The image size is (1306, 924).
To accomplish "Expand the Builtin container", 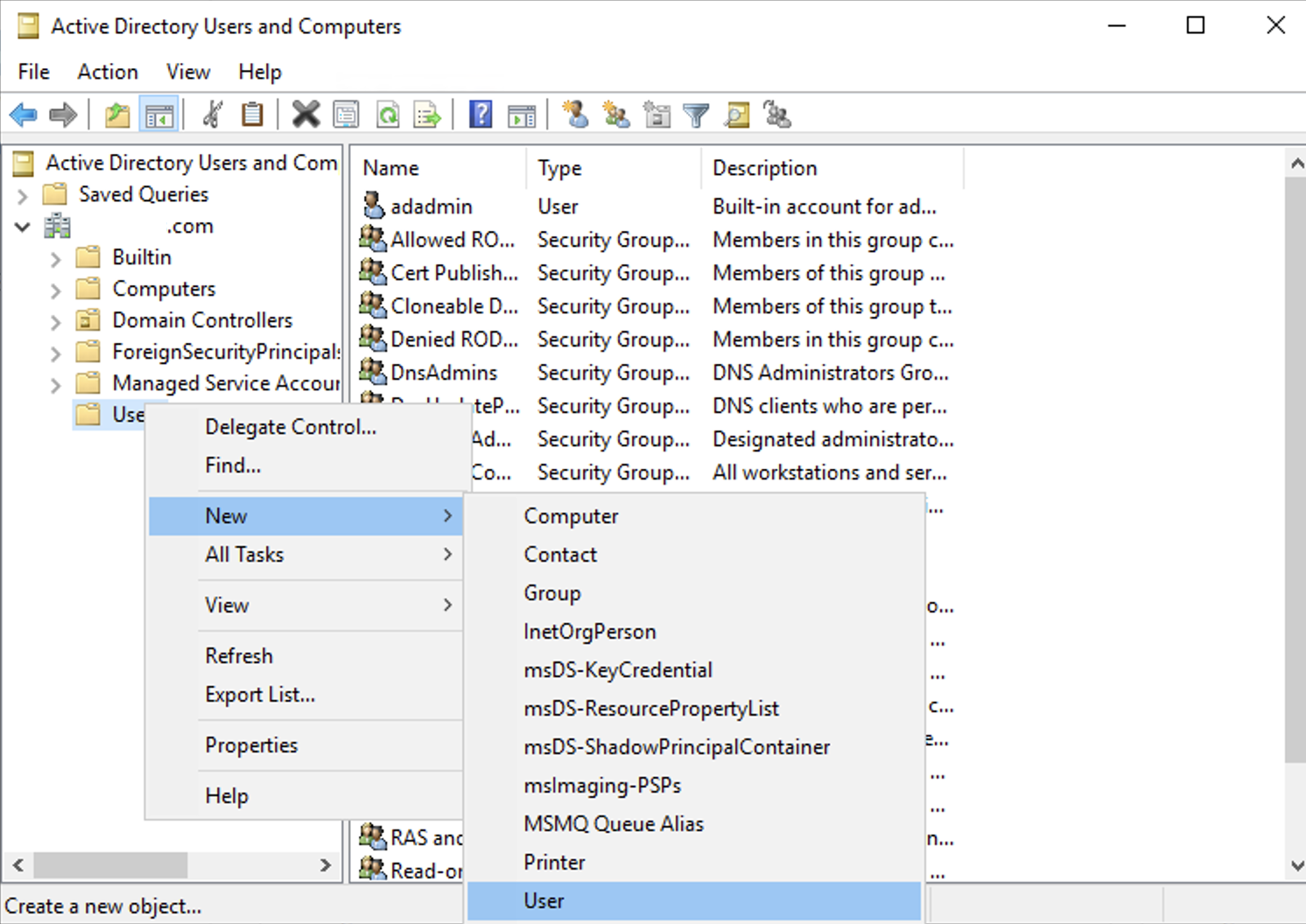I will pos(55,258).
